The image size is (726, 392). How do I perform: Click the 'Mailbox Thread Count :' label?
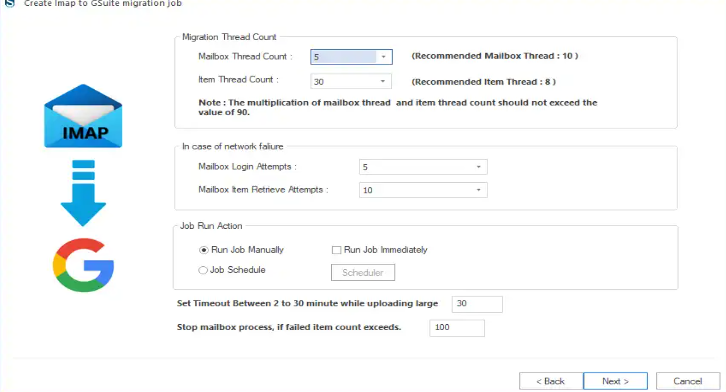coord(245,56)
